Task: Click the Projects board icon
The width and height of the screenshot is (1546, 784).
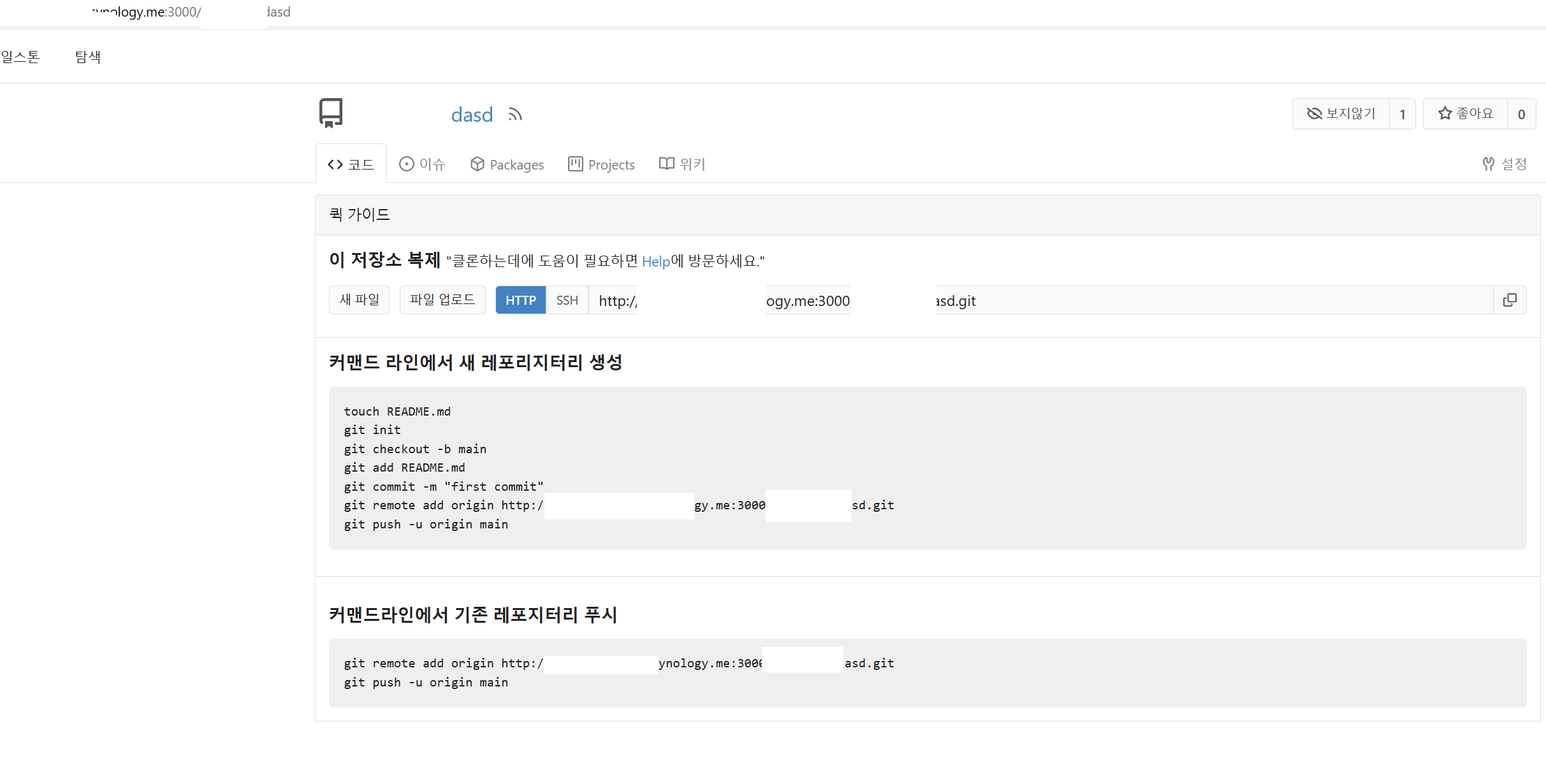Action: 576,164
